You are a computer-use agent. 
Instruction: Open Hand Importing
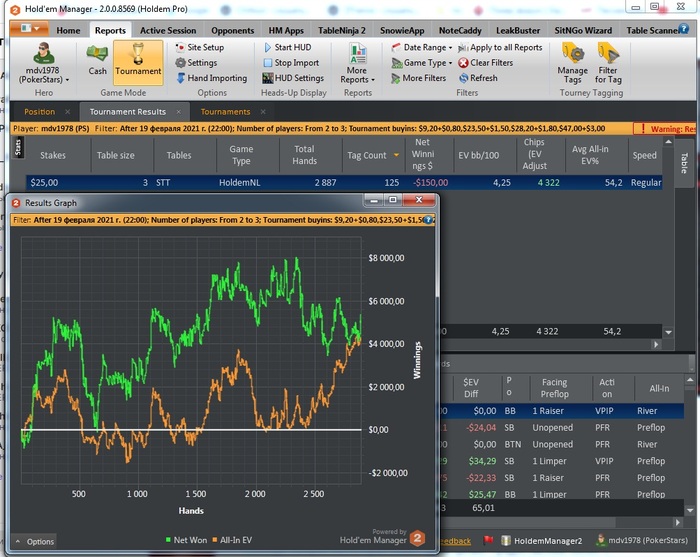(212, 78)
